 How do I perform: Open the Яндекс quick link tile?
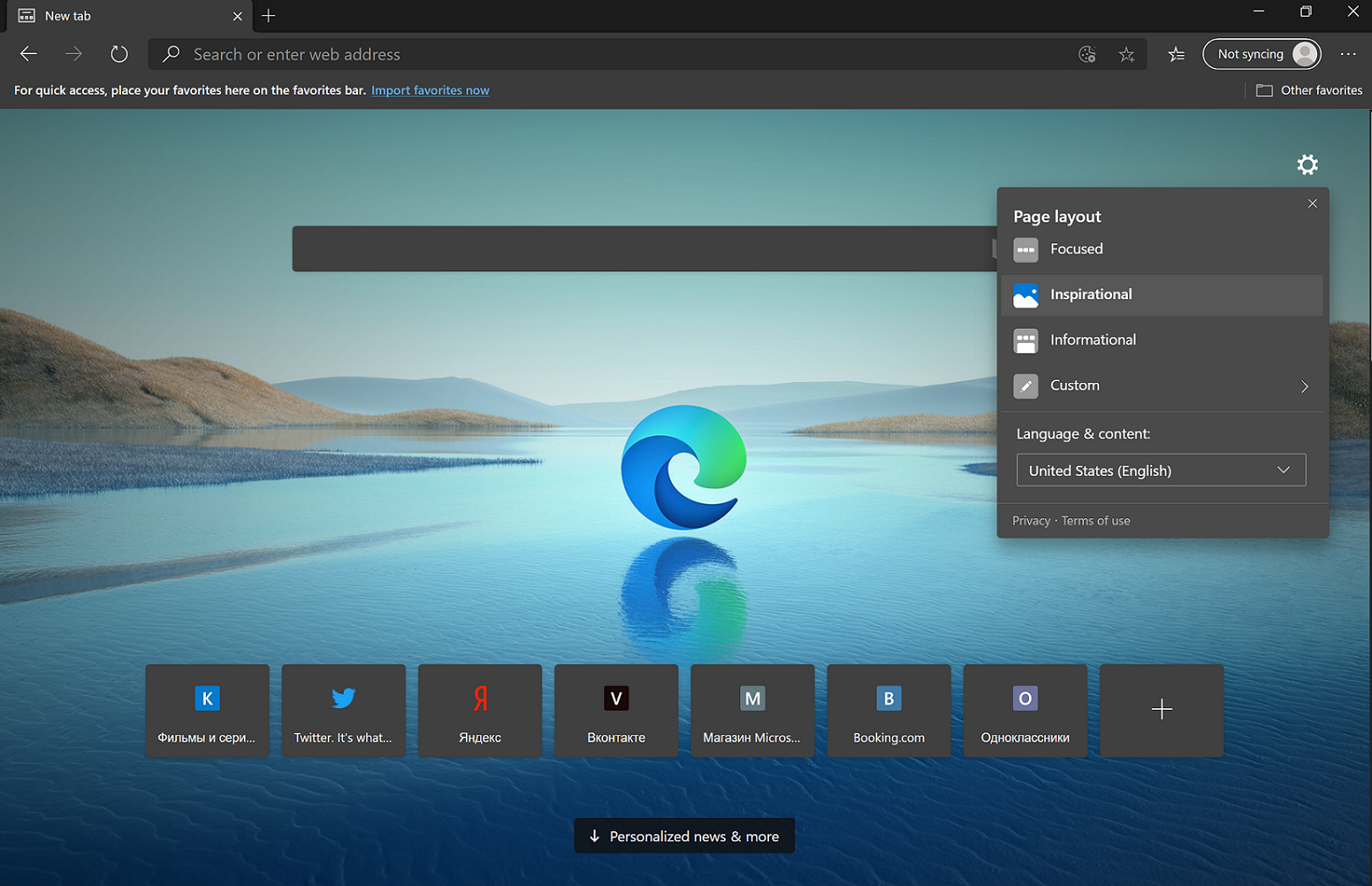click(x=480, y=711)
